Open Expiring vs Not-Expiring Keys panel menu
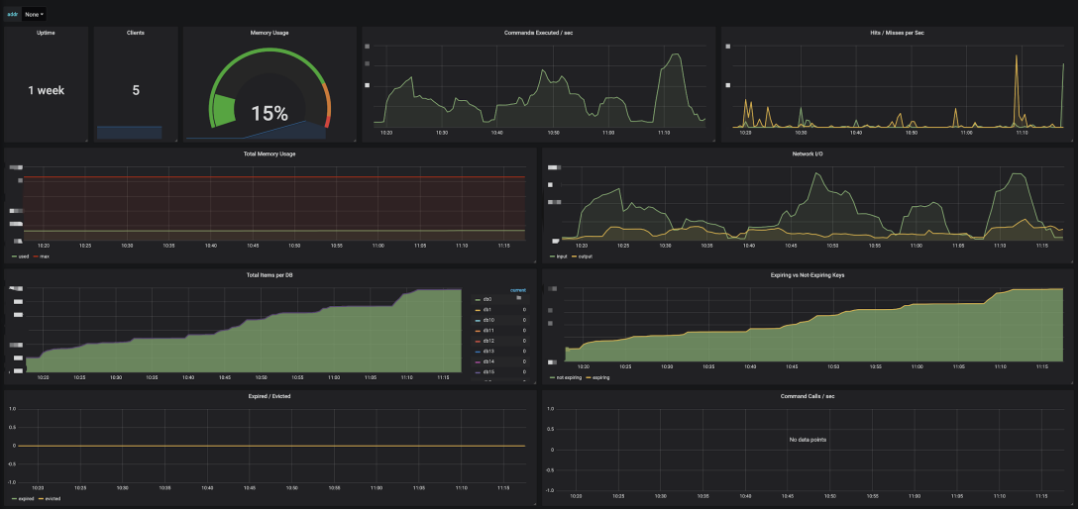 pyautogui.click(x=807, y=275)
